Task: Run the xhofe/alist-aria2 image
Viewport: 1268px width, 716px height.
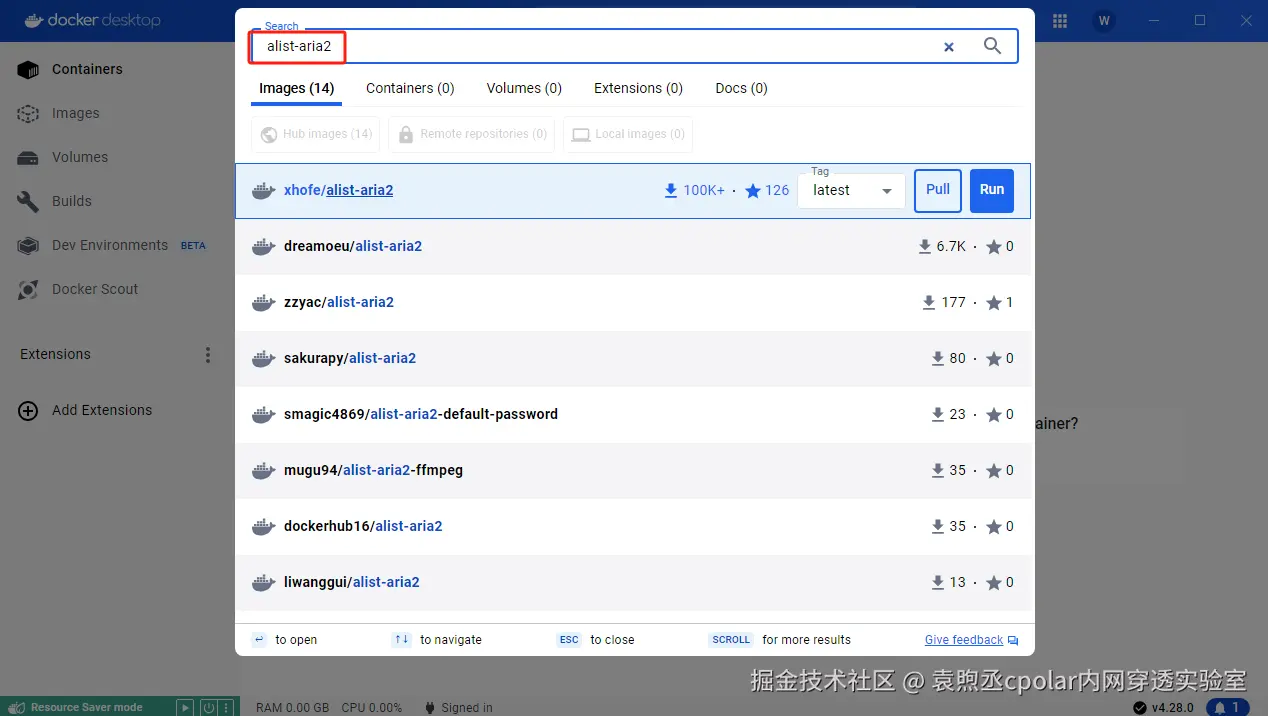Action: (992, 190)
